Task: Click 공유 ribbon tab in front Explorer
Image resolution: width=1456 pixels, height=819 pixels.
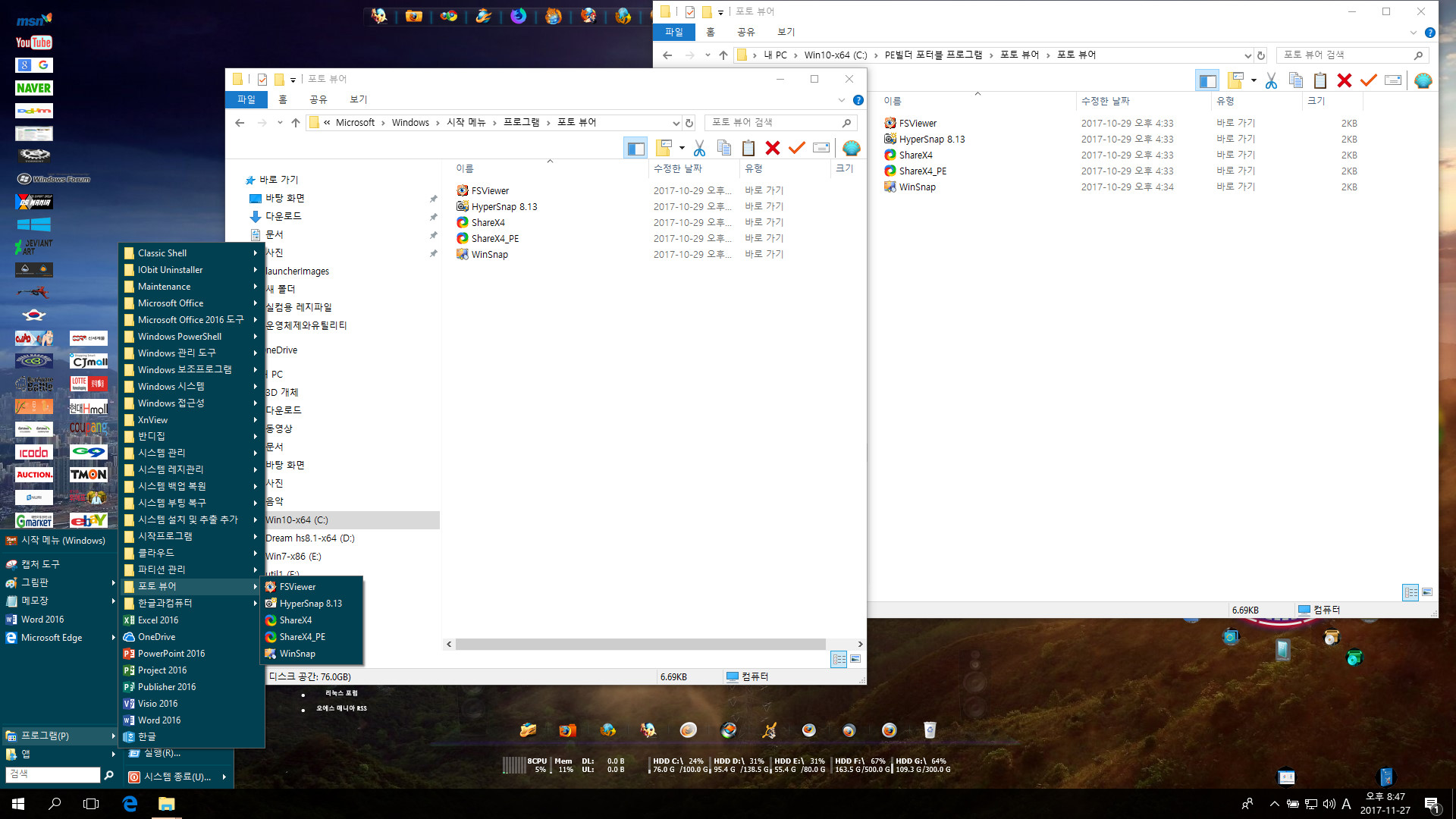Action: click(x=318, y=100)
